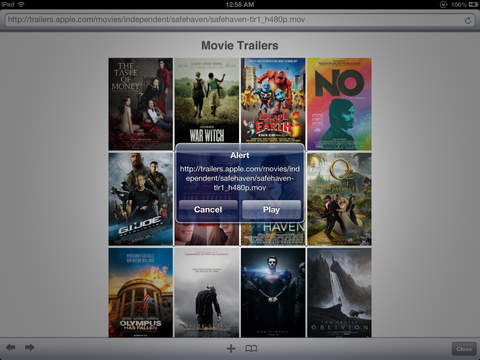Tap the back navigation arrow
The height and width of the screenshot is (360, 480).
click(11, 348)
